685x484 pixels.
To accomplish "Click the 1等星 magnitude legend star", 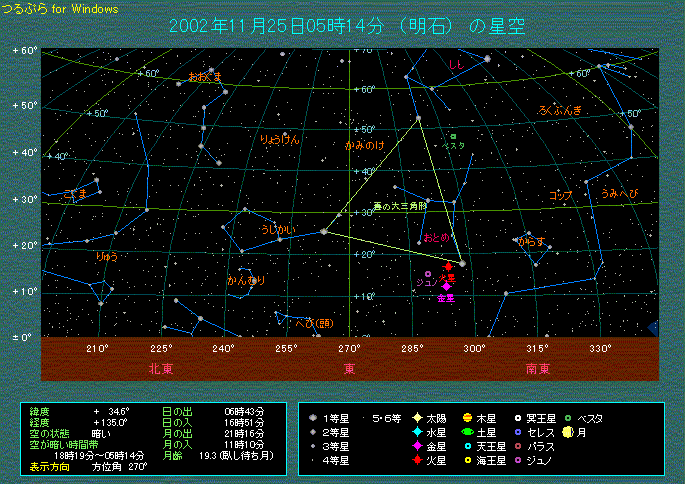I will [314, 417].
